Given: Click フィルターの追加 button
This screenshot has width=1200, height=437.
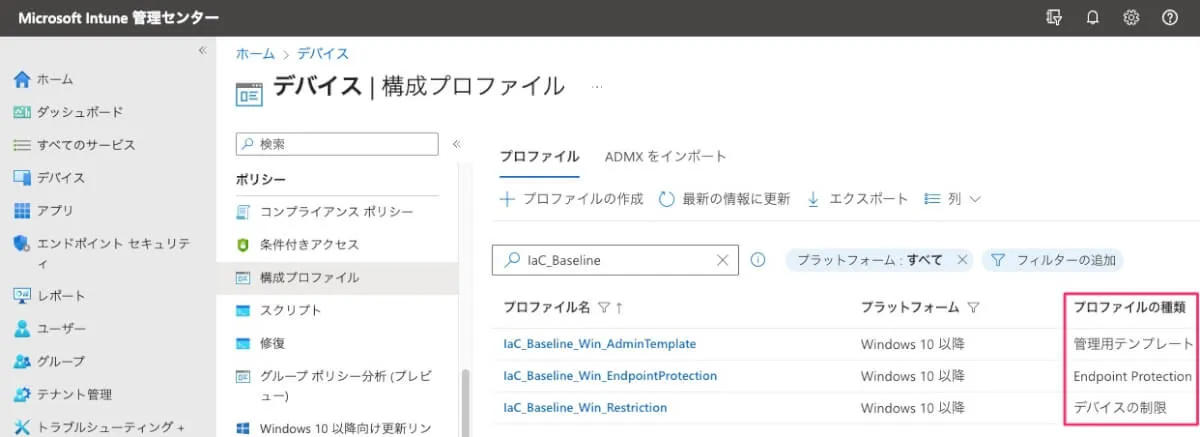Looking at the screenshot, I should point(1053,260).
